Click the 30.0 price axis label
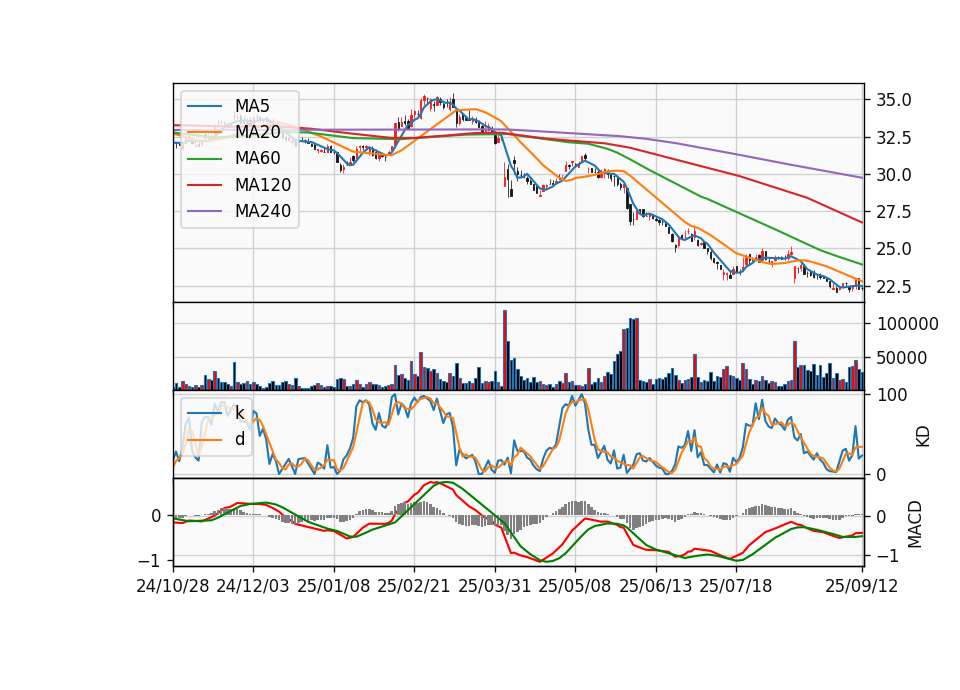 pos(893,175)
